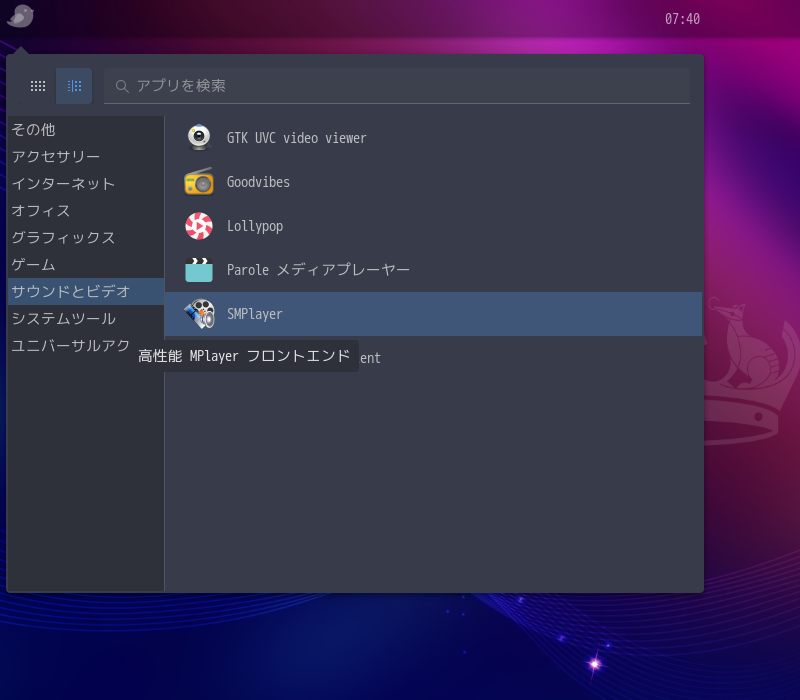800x700 pixels.
Task: Launch Lollypop music player label
Action: tap(255, 226)
